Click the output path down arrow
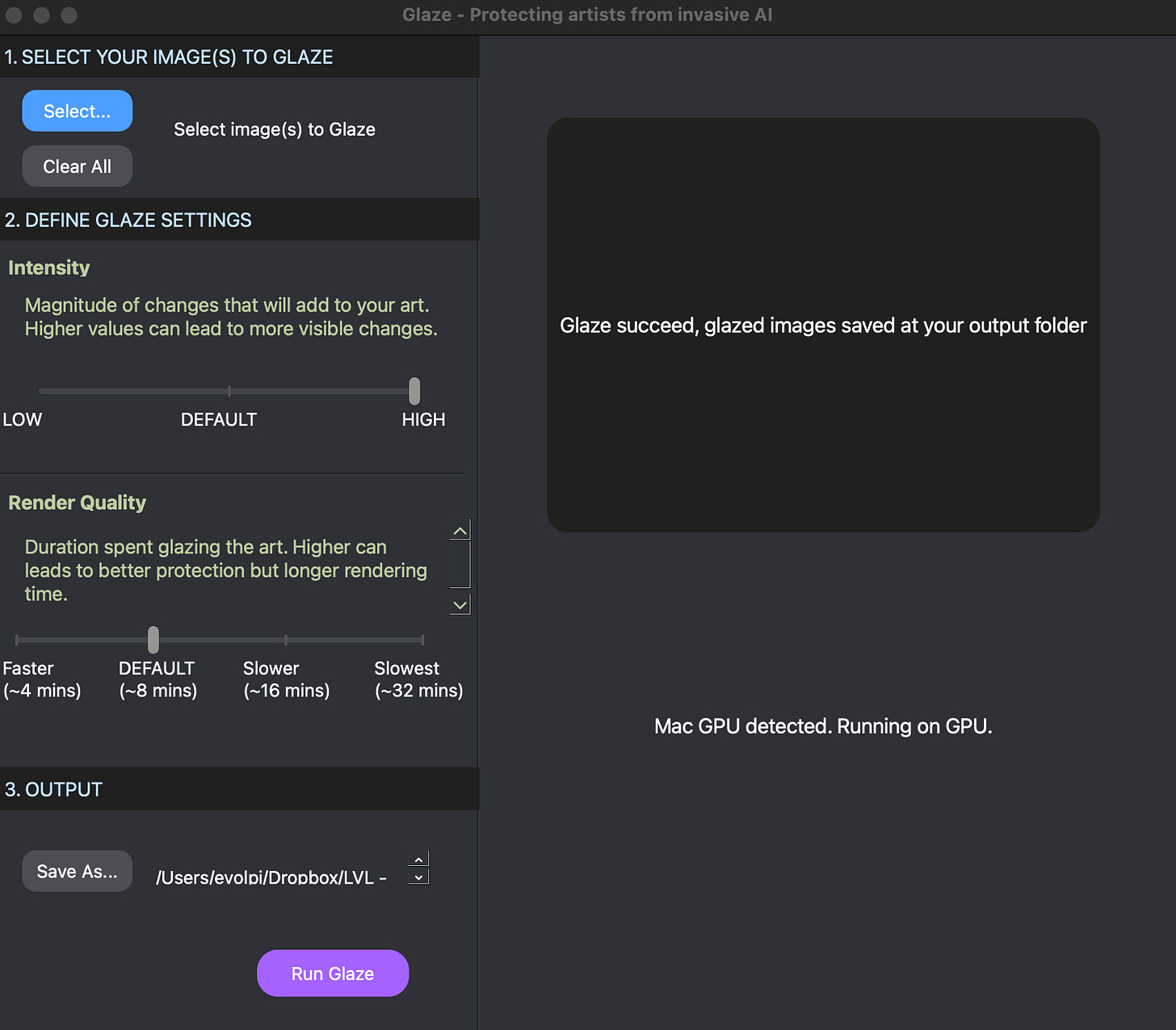 (418, 877)
